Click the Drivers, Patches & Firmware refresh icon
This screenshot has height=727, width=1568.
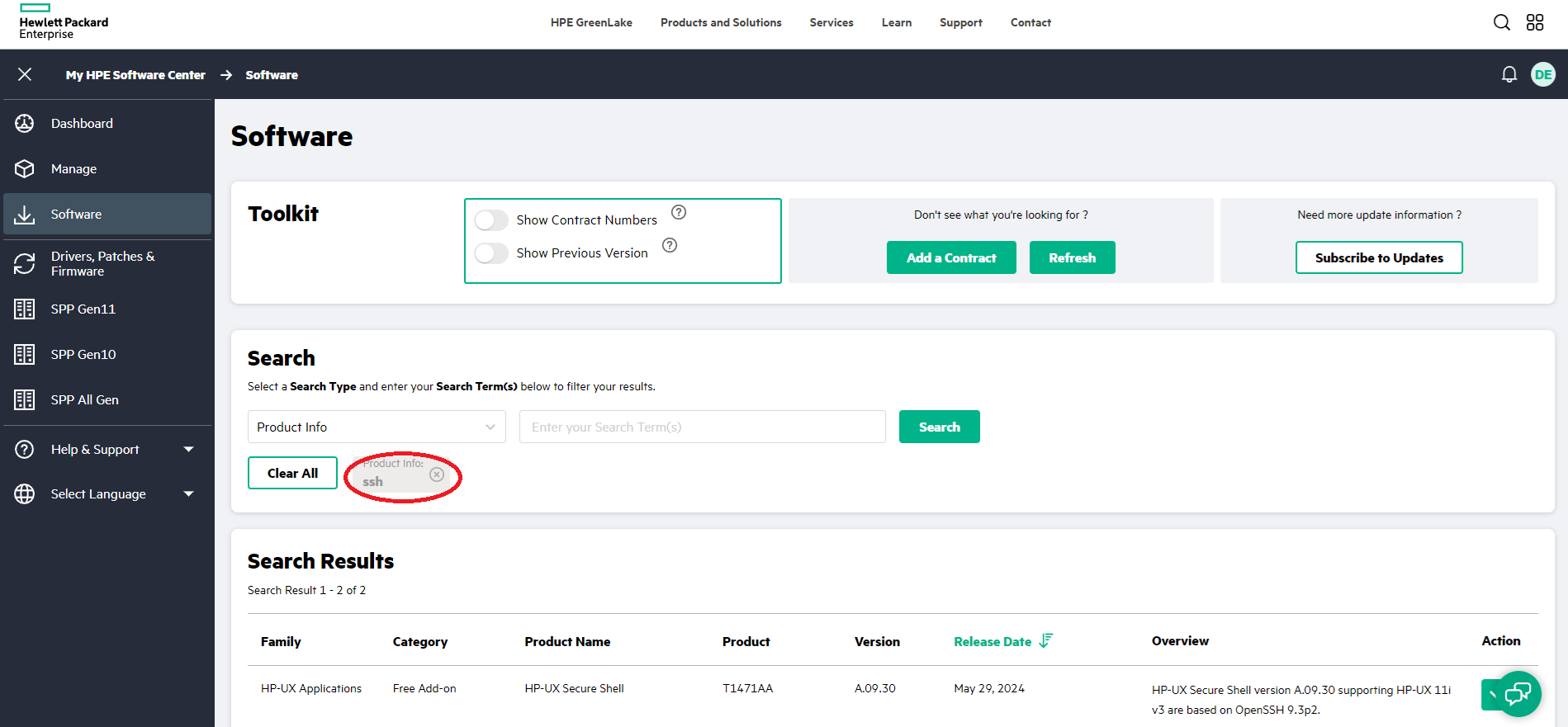pos(25,263)
